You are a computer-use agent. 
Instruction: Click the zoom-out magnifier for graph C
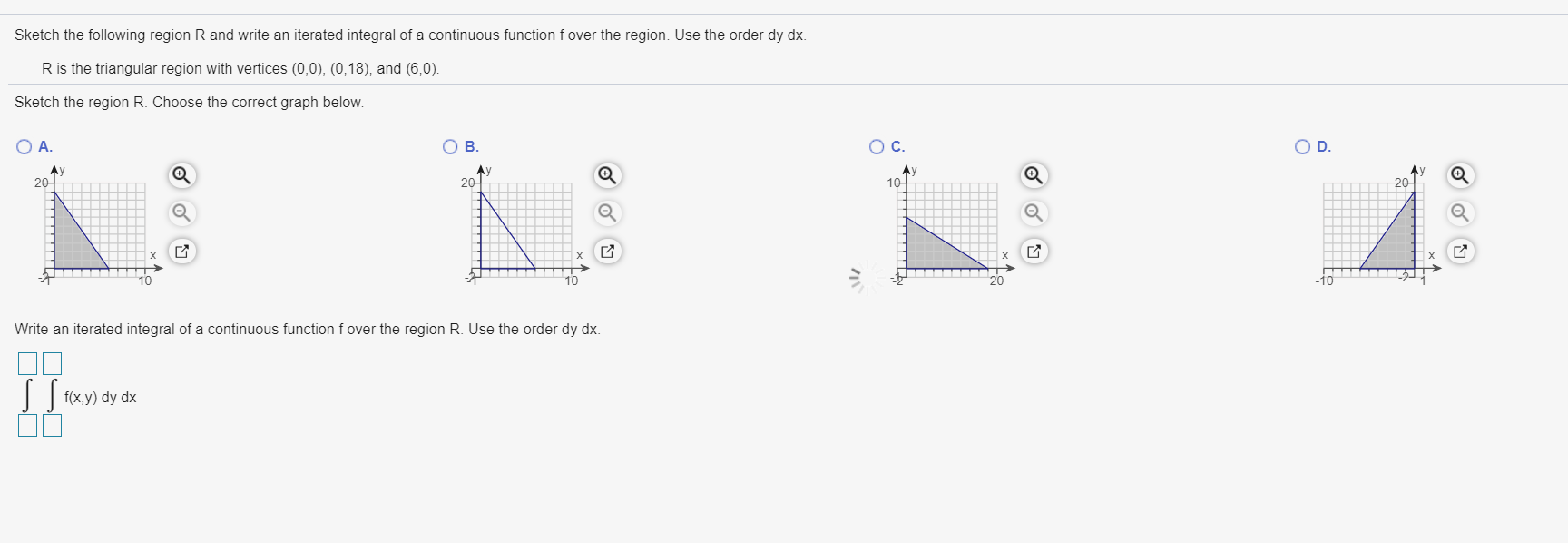[1034, 213]
